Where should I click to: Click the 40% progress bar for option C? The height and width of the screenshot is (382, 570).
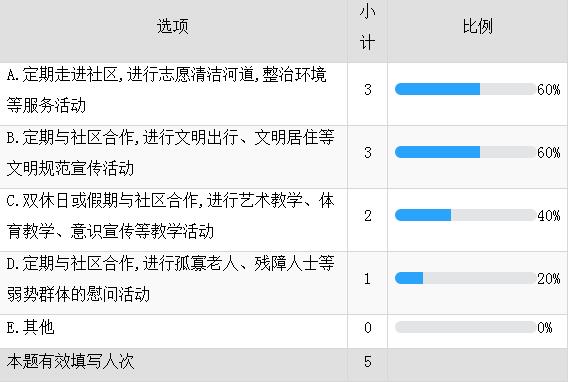coord(466,215)
